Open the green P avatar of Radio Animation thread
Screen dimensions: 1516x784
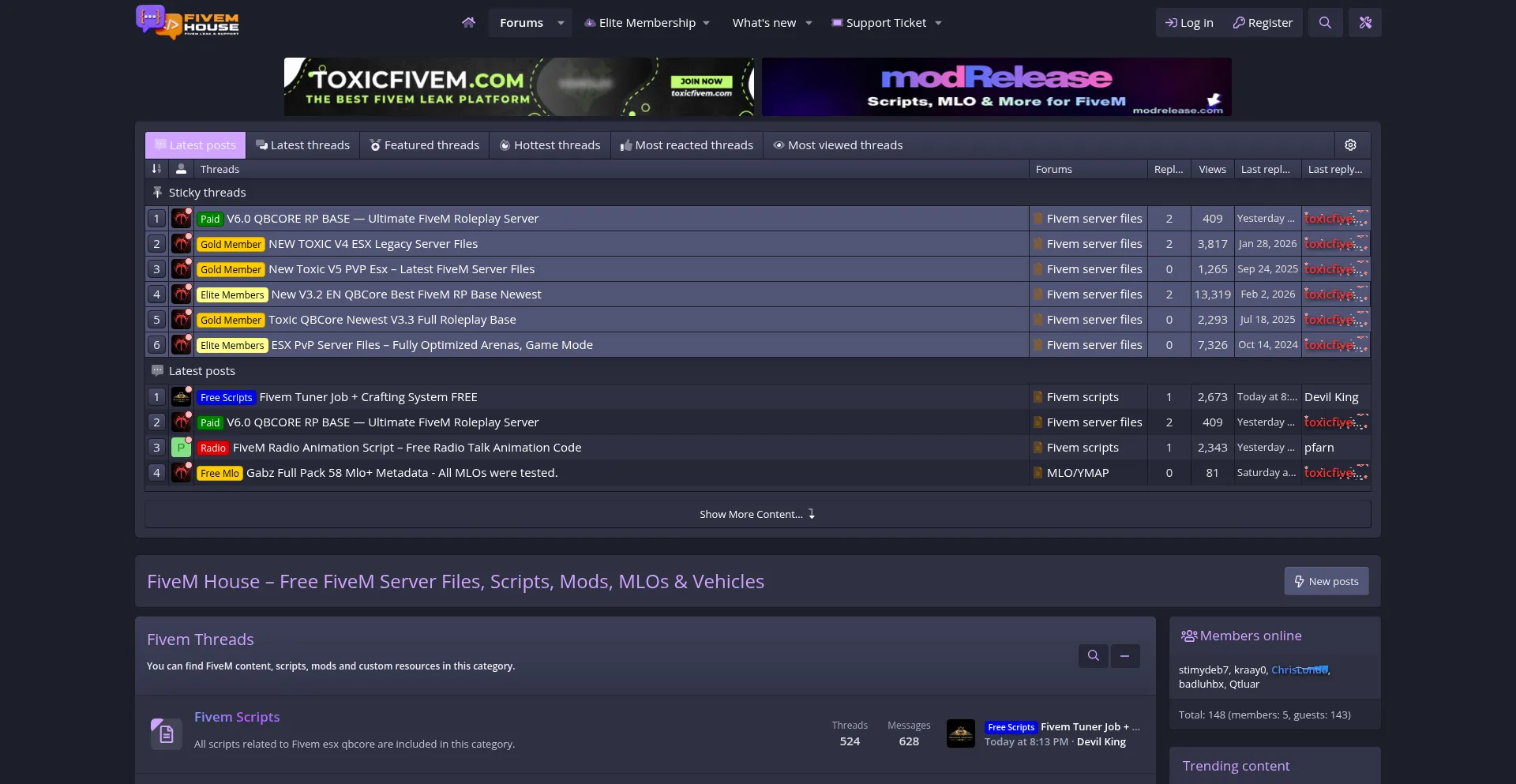coord(182,448)
